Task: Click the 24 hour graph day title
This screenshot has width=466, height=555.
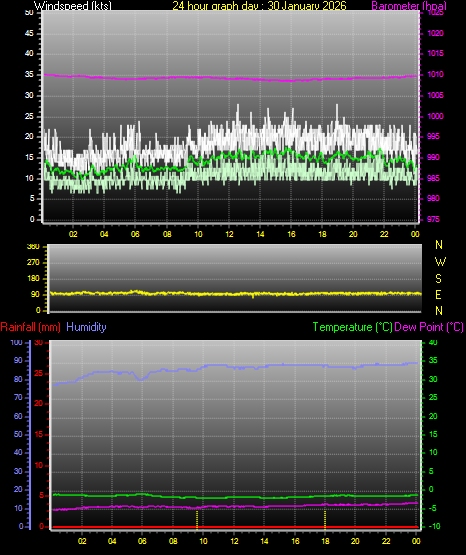Action: pyautogui.click(x=259, y=5)
